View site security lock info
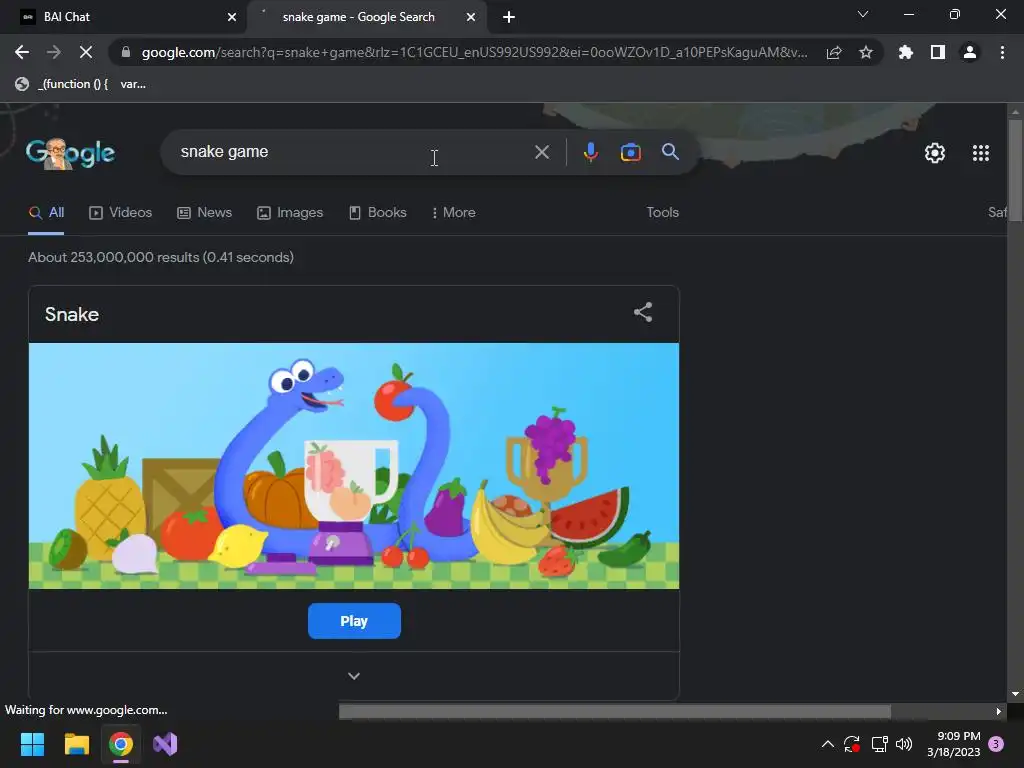The image size is (1024, 768). 126,52
